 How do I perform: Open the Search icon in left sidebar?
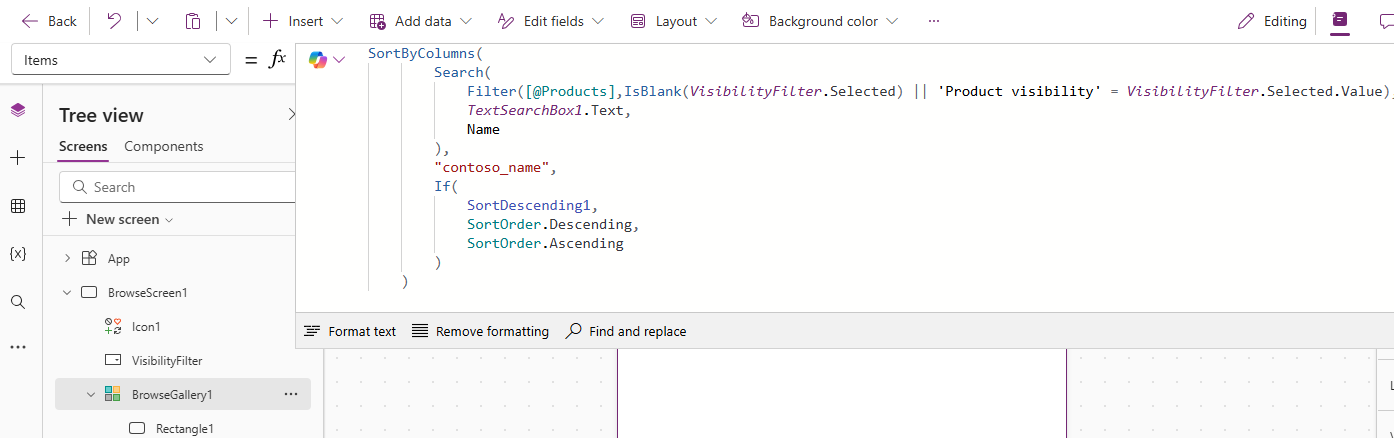click(18, 302)
